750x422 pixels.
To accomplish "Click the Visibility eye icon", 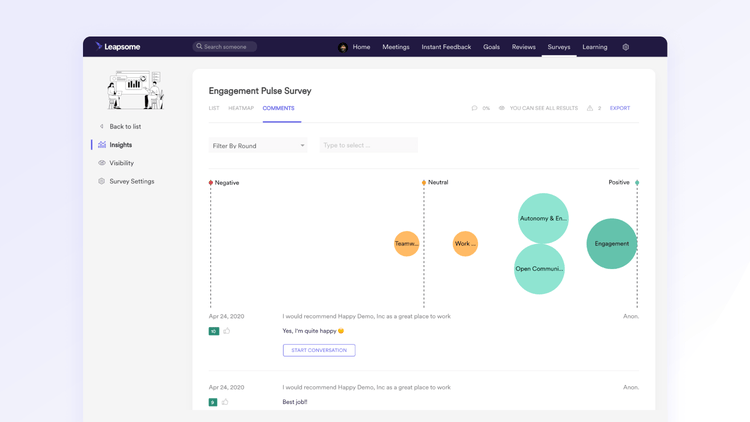I will point(101,163).
